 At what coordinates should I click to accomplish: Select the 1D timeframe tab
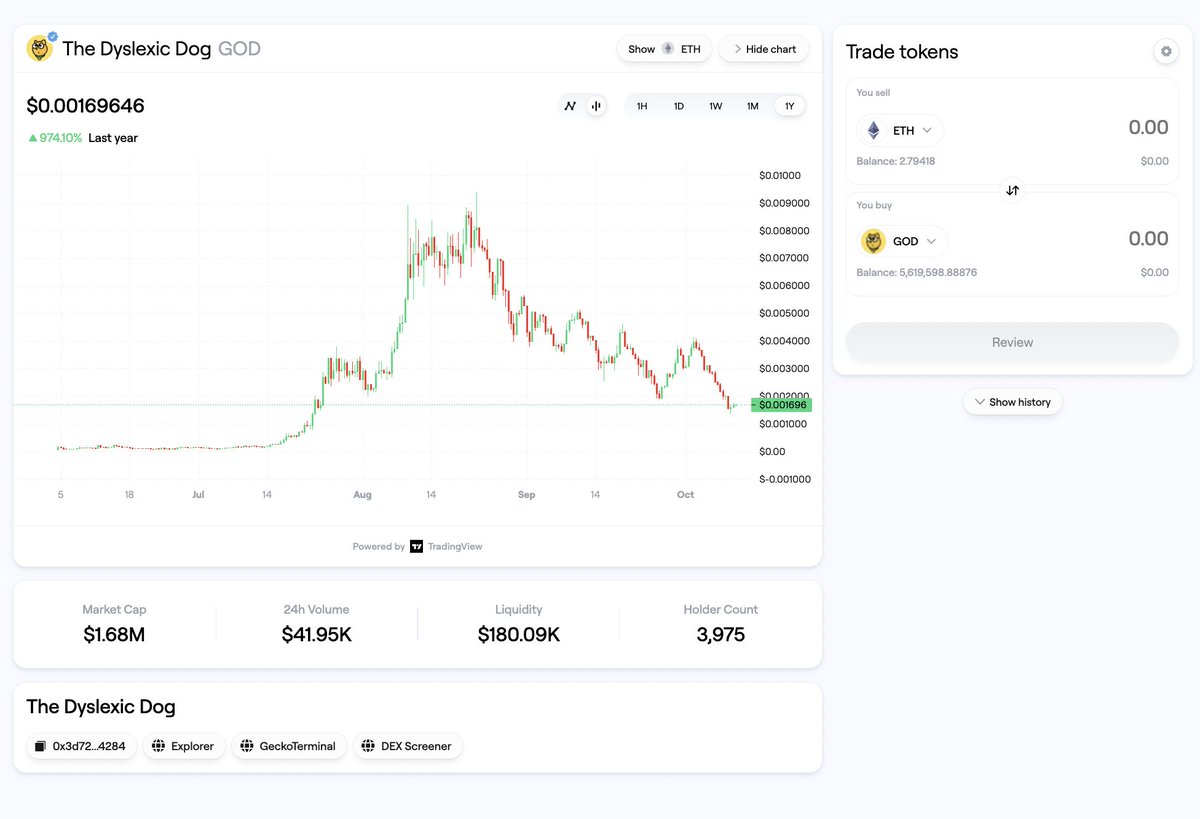point(679,106)
